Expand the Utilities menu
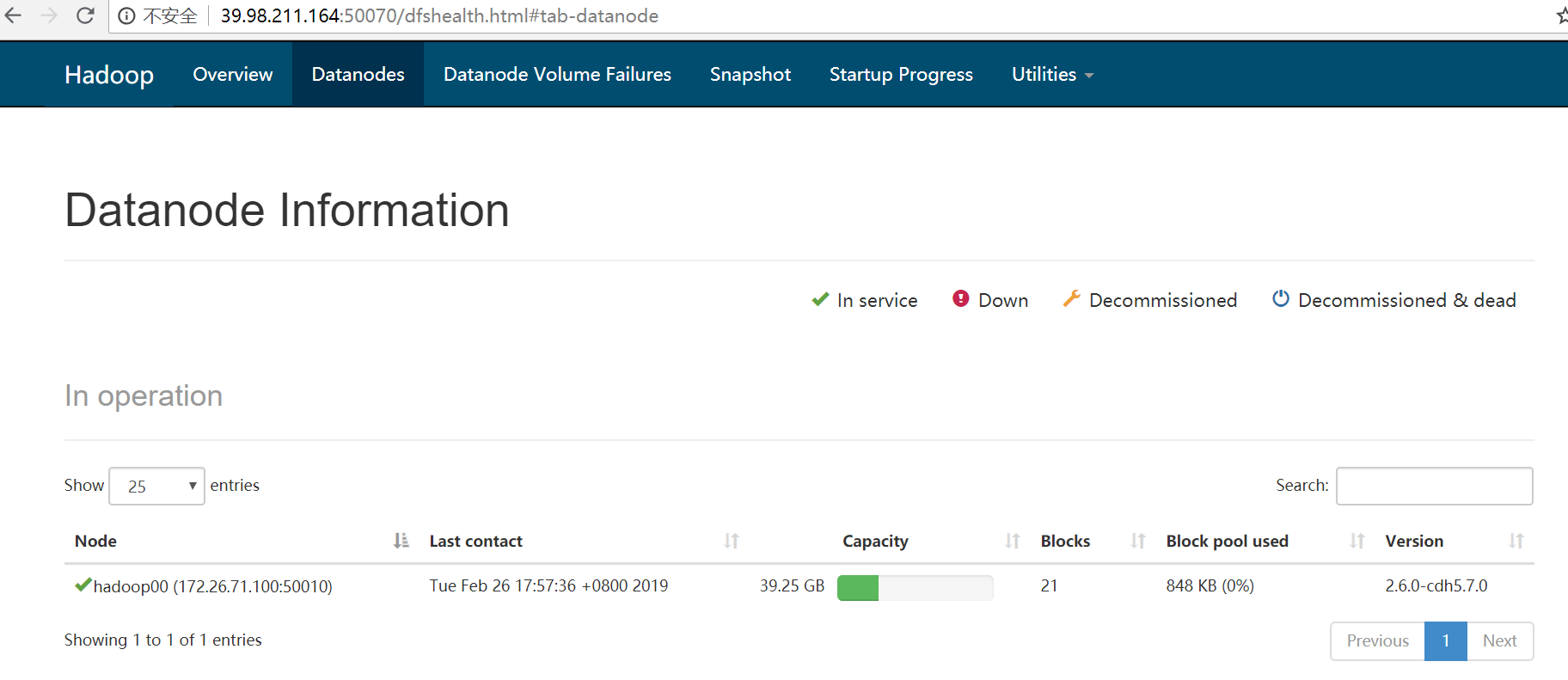Screen dimensions: 1568x680 (x=1052, y=75)
